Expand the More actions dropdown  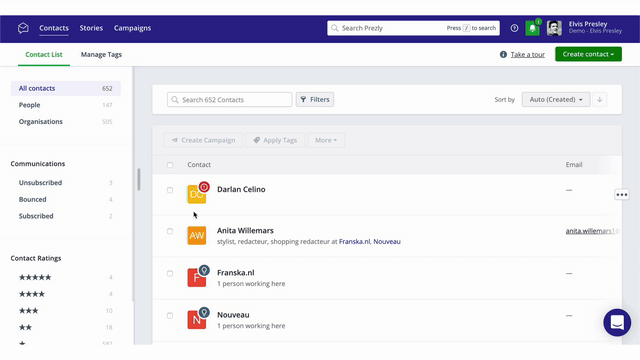(326, 140)
